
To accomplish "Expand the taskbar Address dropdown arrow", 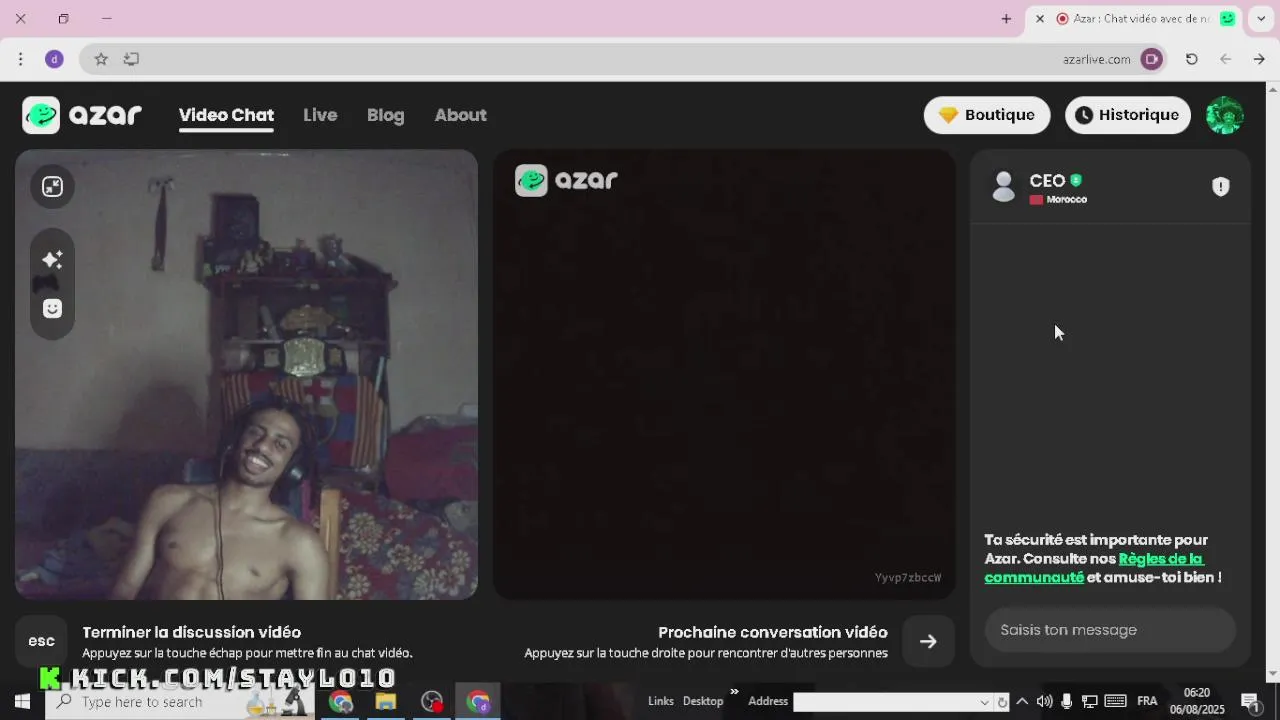I will [984, 701].
